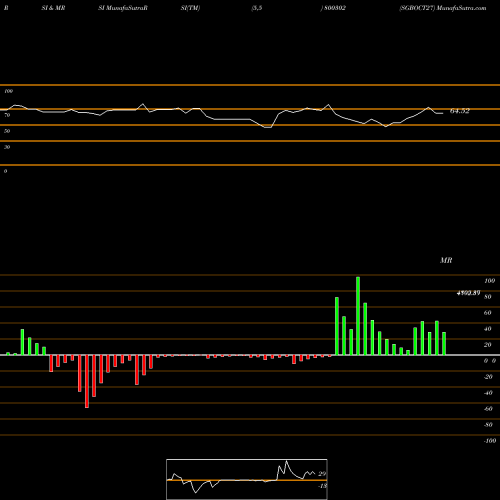Click the "-18" value in the mini chart

tap(322, 486)
